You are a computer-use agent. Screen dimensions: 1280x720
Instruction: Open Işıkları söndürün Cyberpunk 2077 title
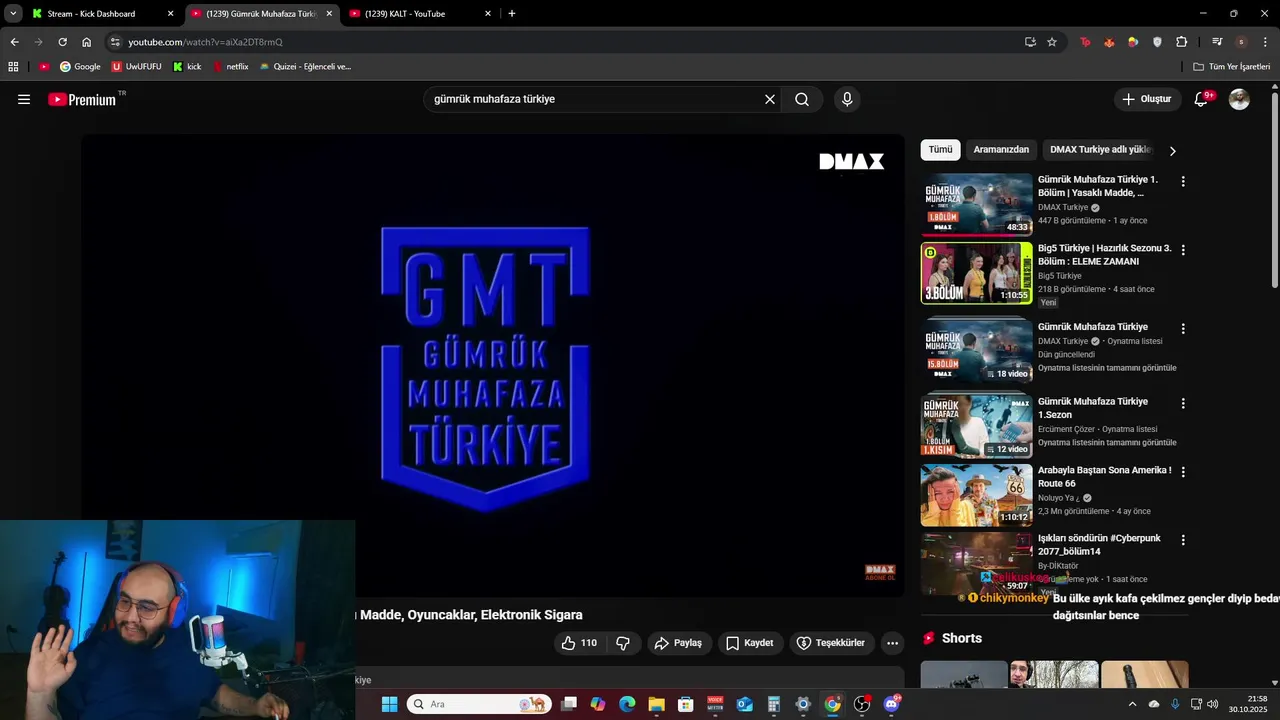1099,545
